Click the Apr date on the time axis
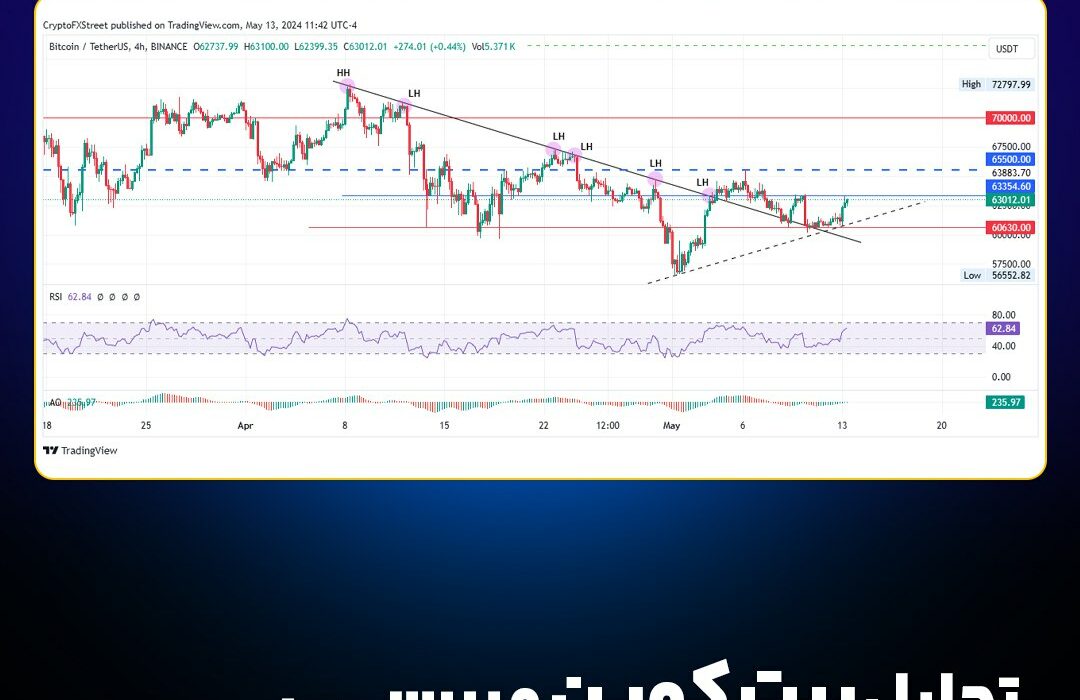This screenshot has height=700, width=1080. [245, 426]
